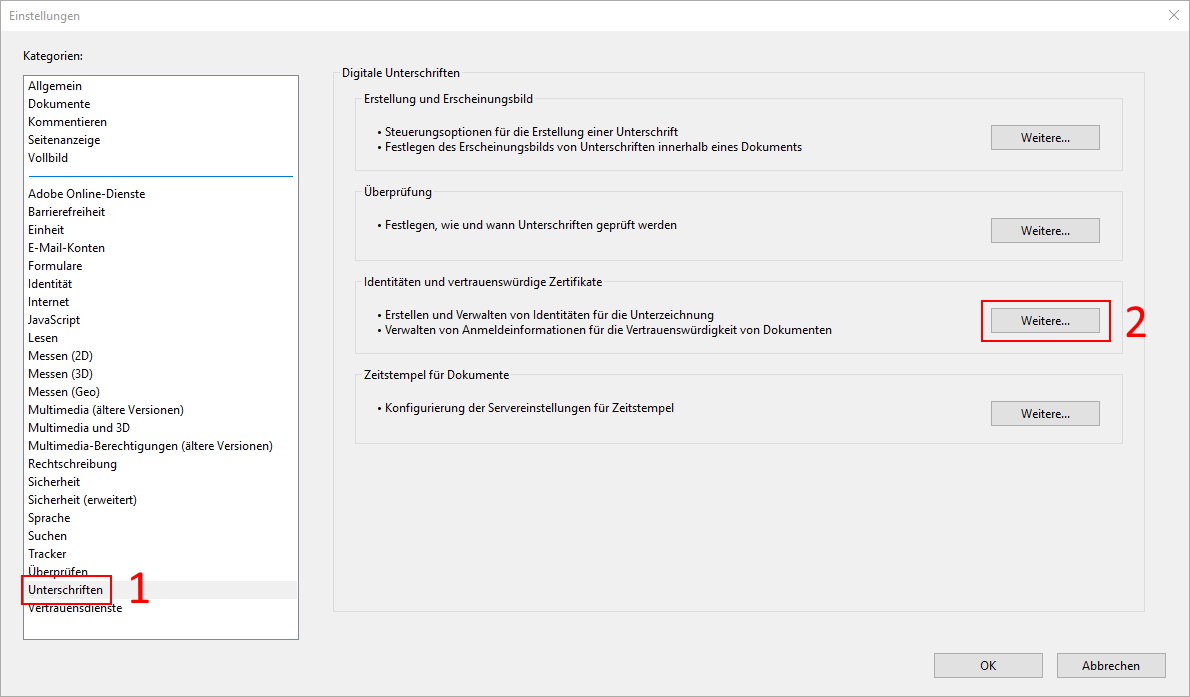The width and height of the screenshot is (1190, 697).
Task: Open the Vertrauensdienste category
Action: click(75, 608)
